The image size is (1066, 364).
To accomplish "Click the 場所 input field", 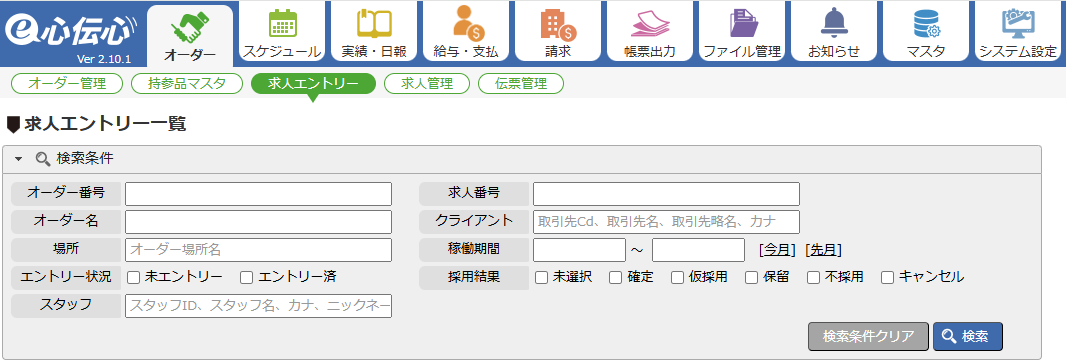I will [x=258, y=250].
